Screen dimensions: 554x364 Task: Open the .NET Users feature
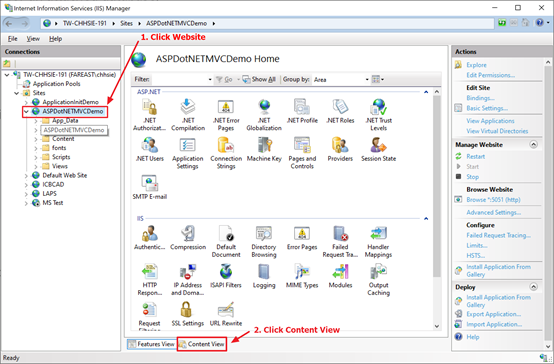coord(149,149)
